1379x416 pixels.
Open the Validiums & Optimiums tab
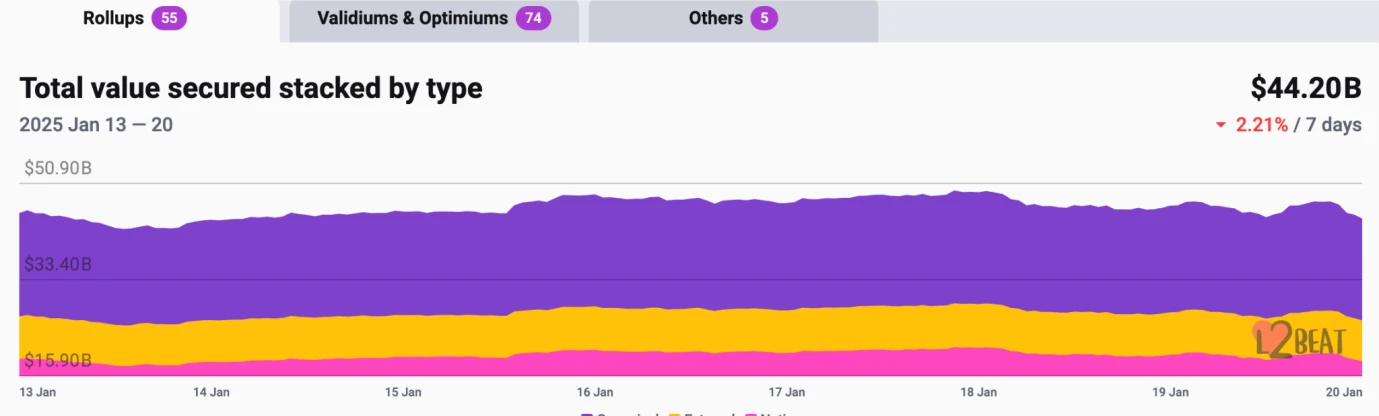pos(434,19)
